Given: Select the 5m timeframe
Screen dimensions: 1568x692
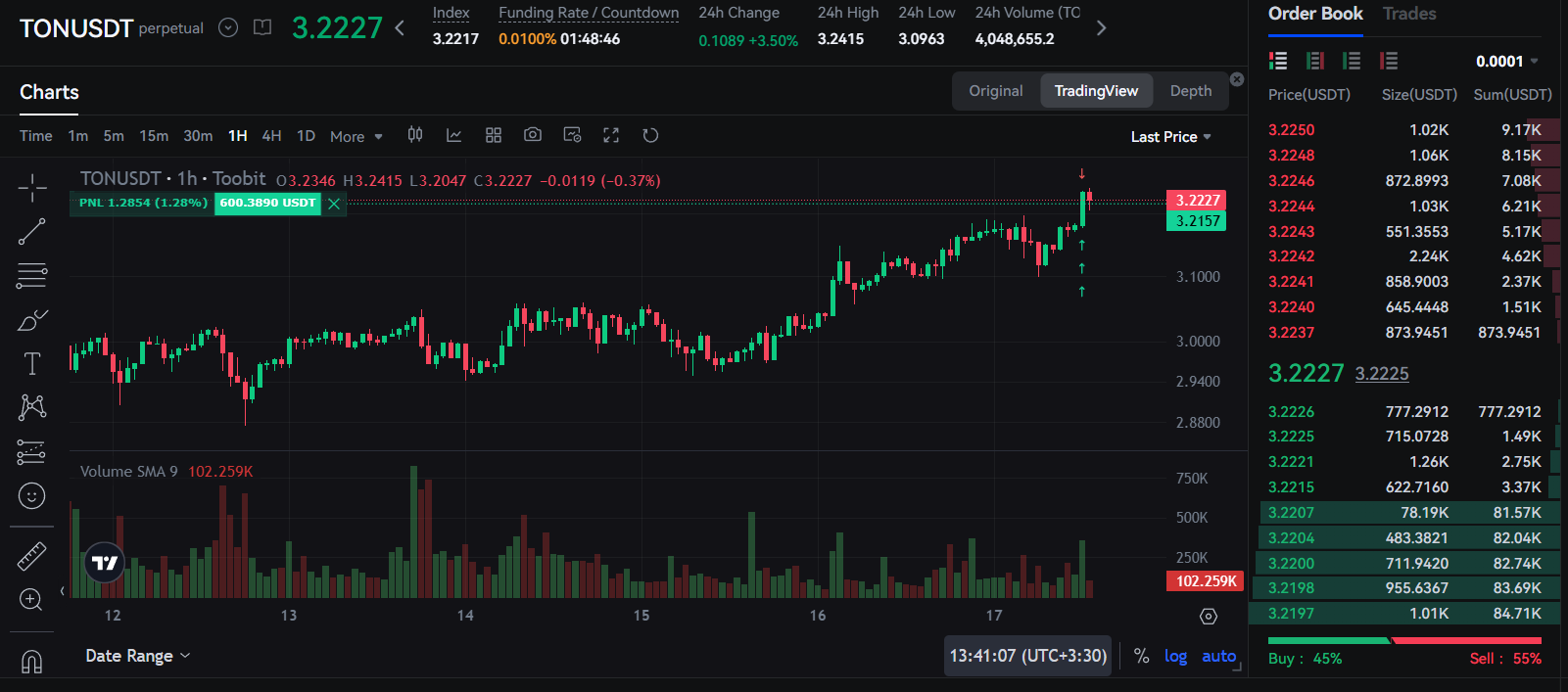Looking at the screenshot, I should (x=114, y=136).
